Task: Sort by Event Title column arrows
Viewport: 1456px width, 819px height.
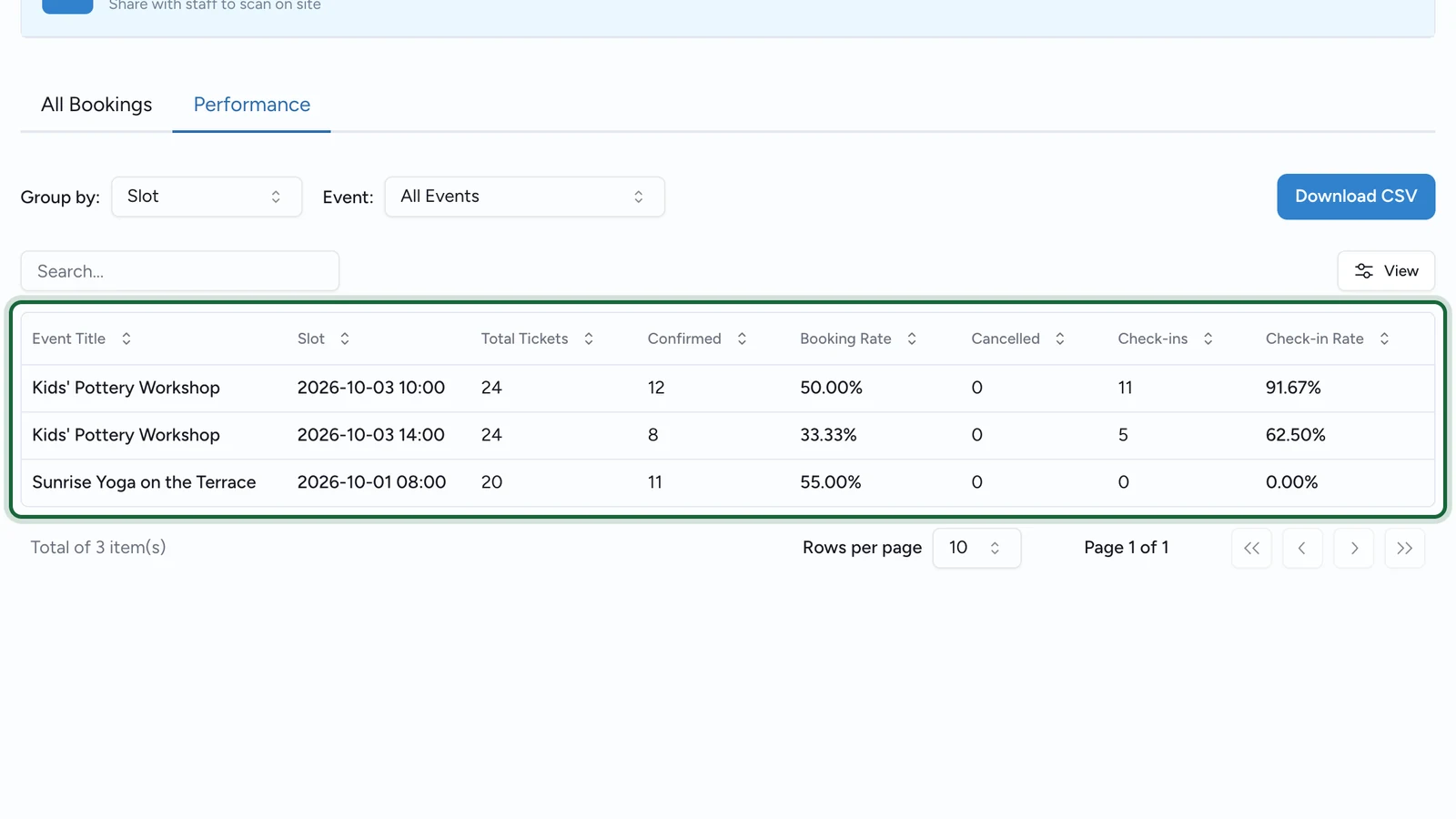Action: [x=126, y=339]
